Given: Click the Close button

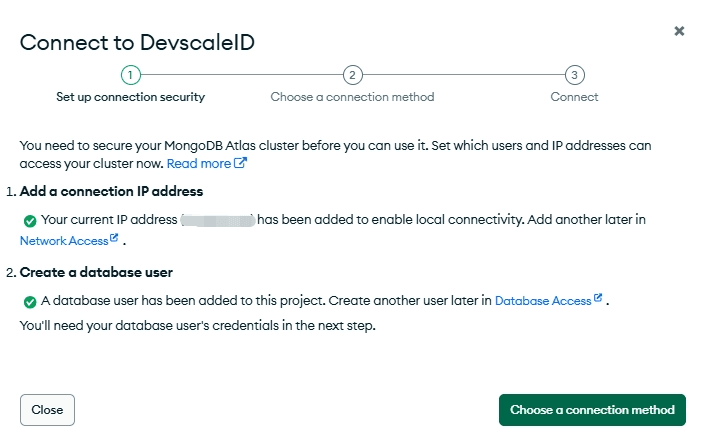Looking at the screenshot, I should click(x=47, y=410).
